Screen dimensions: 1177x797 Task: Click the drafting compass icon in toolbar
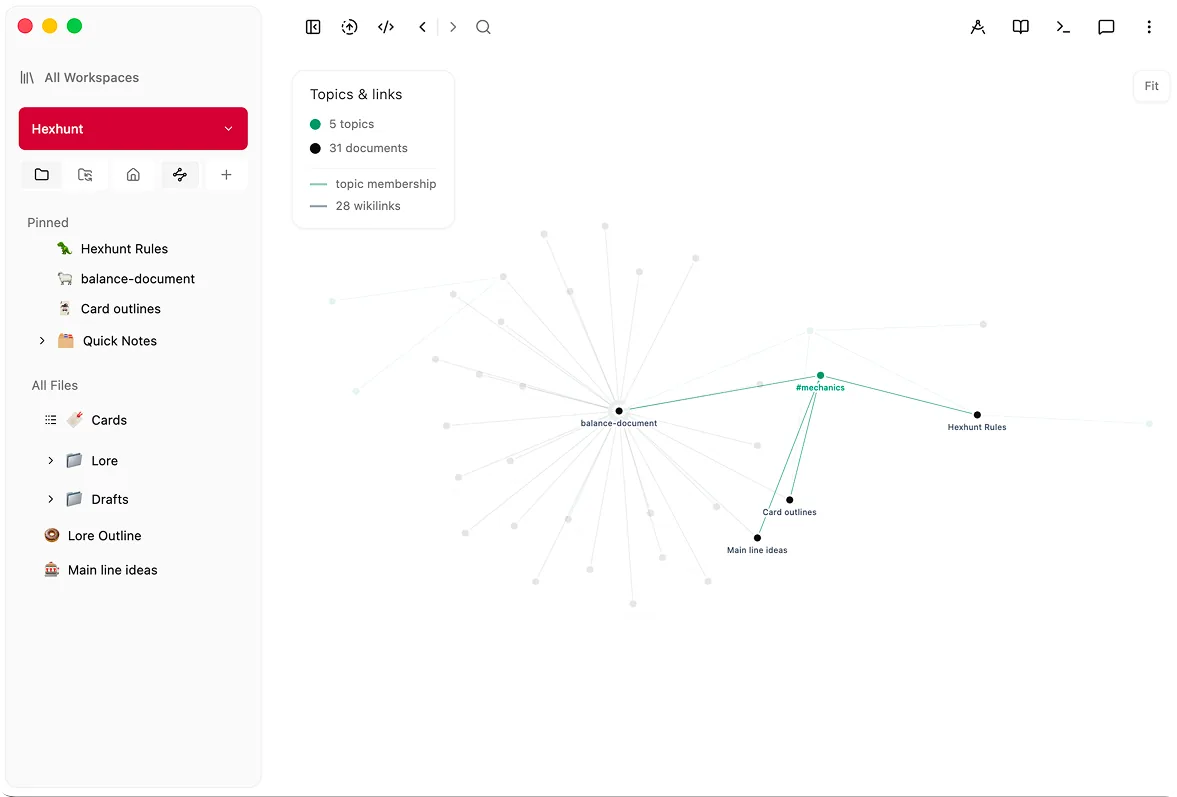pos(977,27)
